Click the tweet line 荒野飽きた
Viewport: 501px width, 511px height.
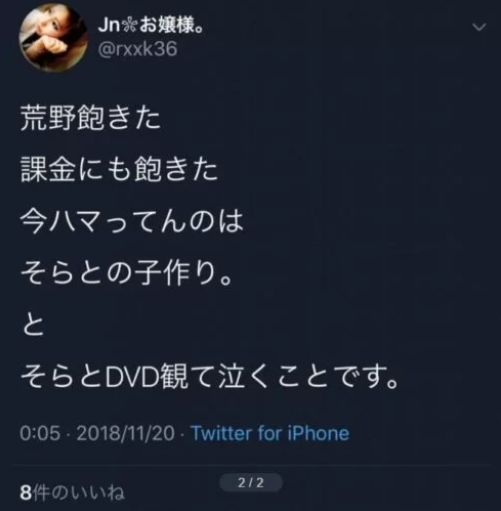coord(91,118)
